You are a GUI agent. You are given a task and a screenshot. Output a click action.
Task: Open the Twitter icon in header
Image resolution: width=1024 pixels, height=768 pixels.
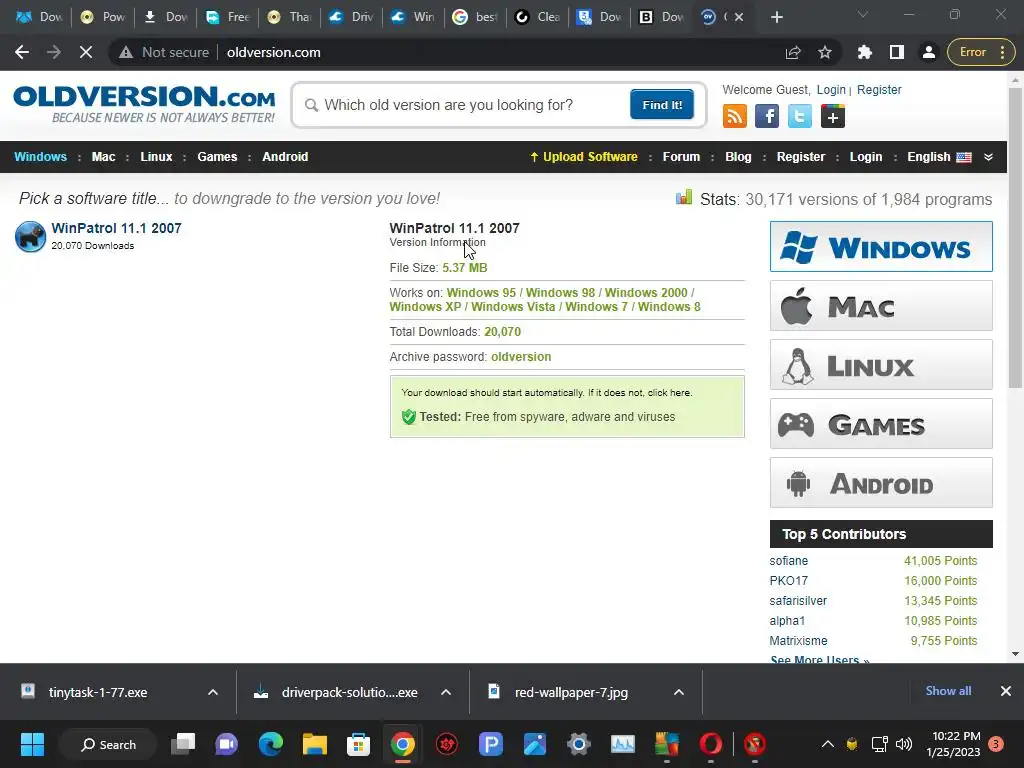click(x=799, y=116)
